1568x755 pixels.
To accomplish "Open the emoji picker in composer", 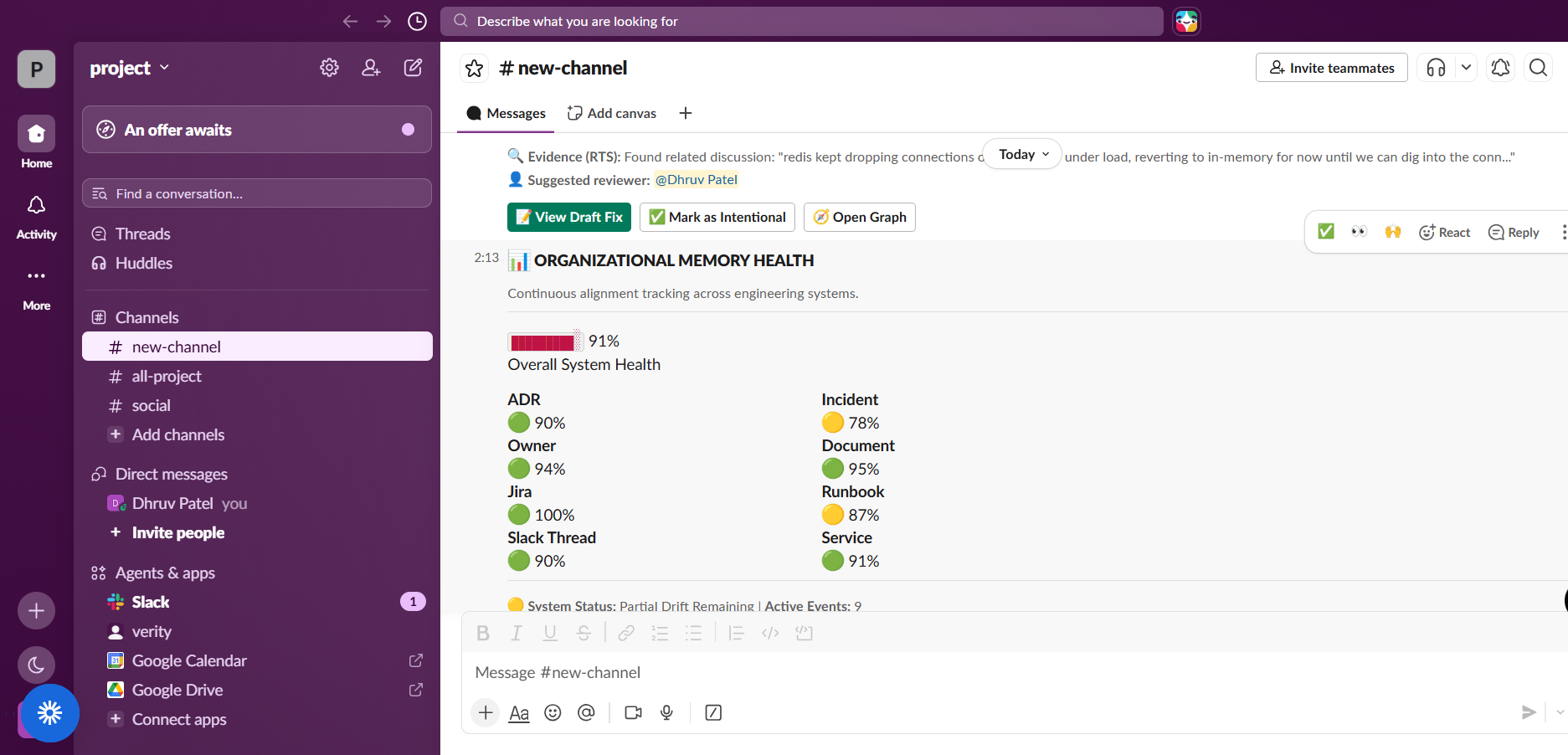I will point(553,712).
